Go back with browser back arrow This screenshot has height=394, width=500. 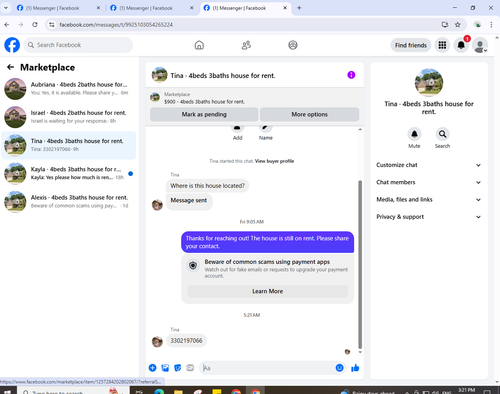tap(7, 24)
